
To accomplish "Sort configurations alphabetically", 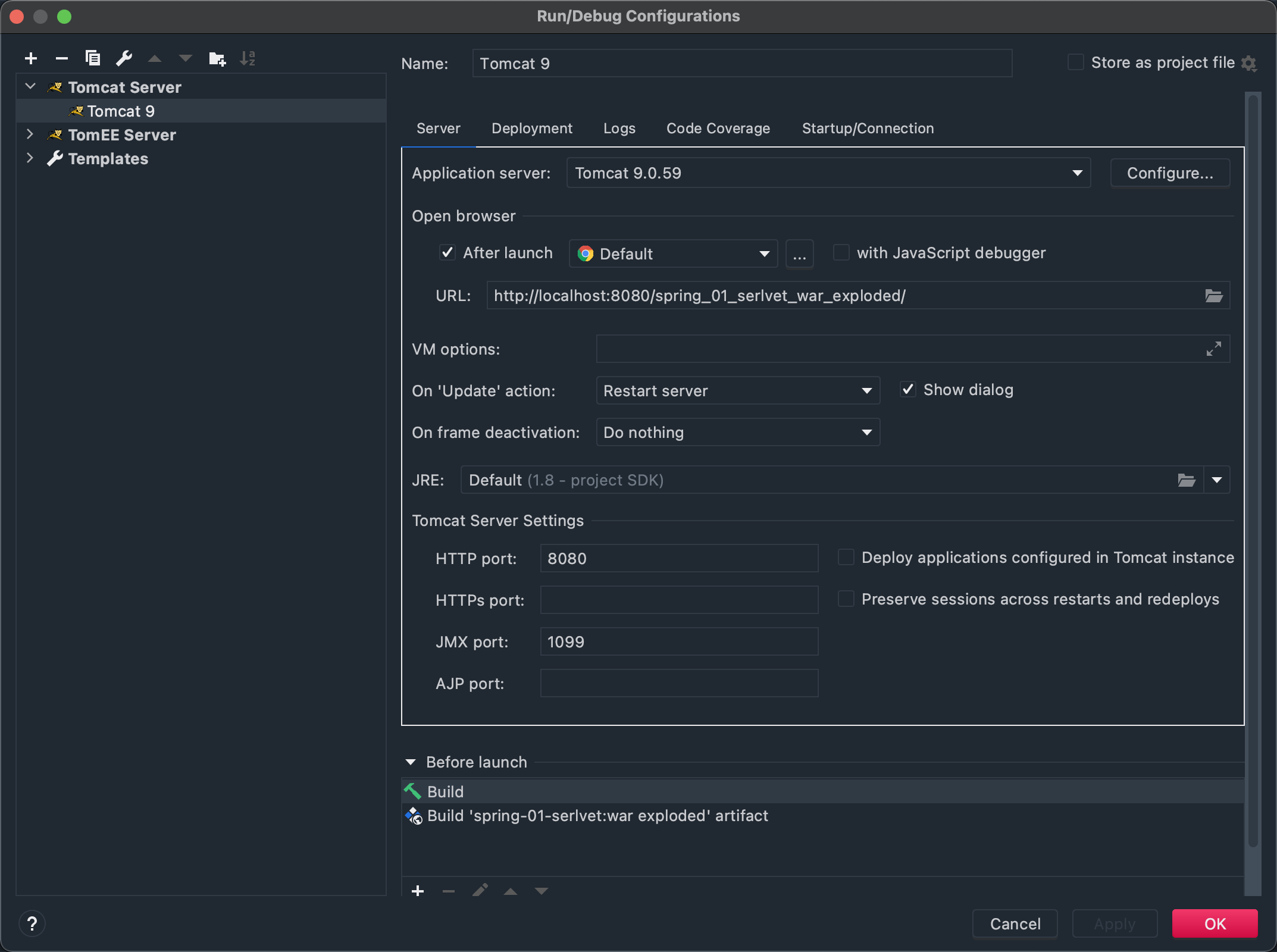I will pyautogui.click(x=248, y=58).
